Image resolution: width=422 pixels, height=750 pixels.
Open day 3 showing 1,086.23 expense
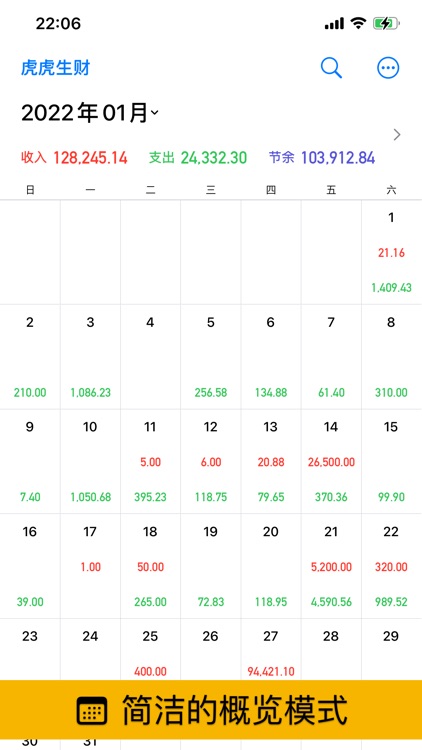coord(90,357)
